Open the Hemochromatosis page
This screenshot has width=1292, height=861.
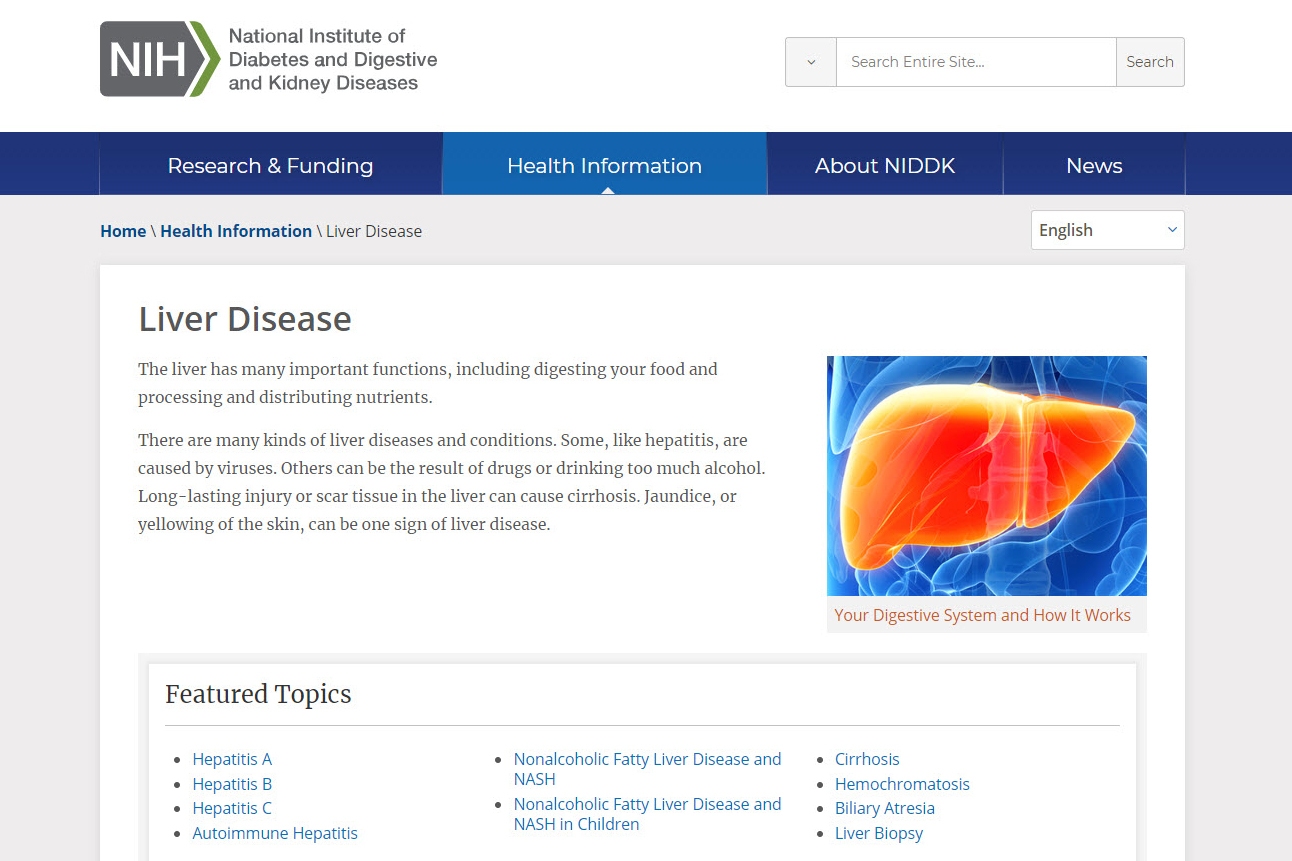click(x=902, y=784)
